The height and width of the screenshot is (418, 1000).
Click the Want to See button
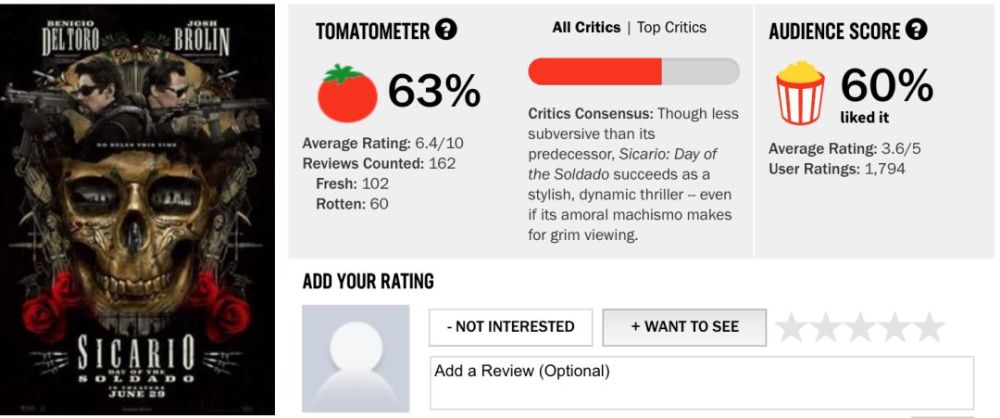point(684,327)
